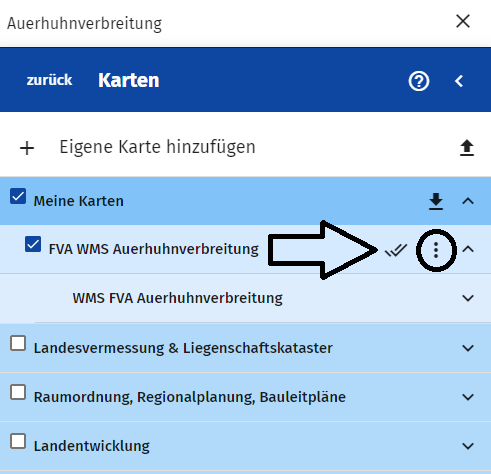491x474 pixels.
Task: Tick the Landentwicklung checkbox
Action: pyautogui.click(x=18, y=441)
